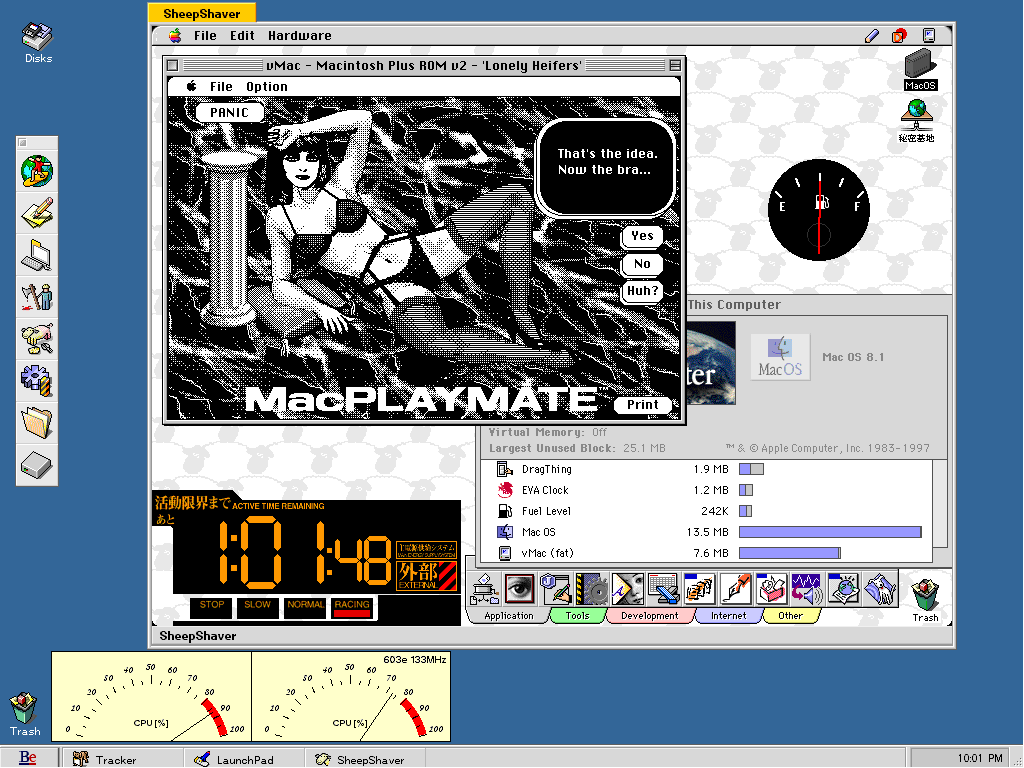Click the 10:01 PM clock in the Deskbar
Image resolution: width=1024 pixels, height=768 pixels.
click(980, 758)
